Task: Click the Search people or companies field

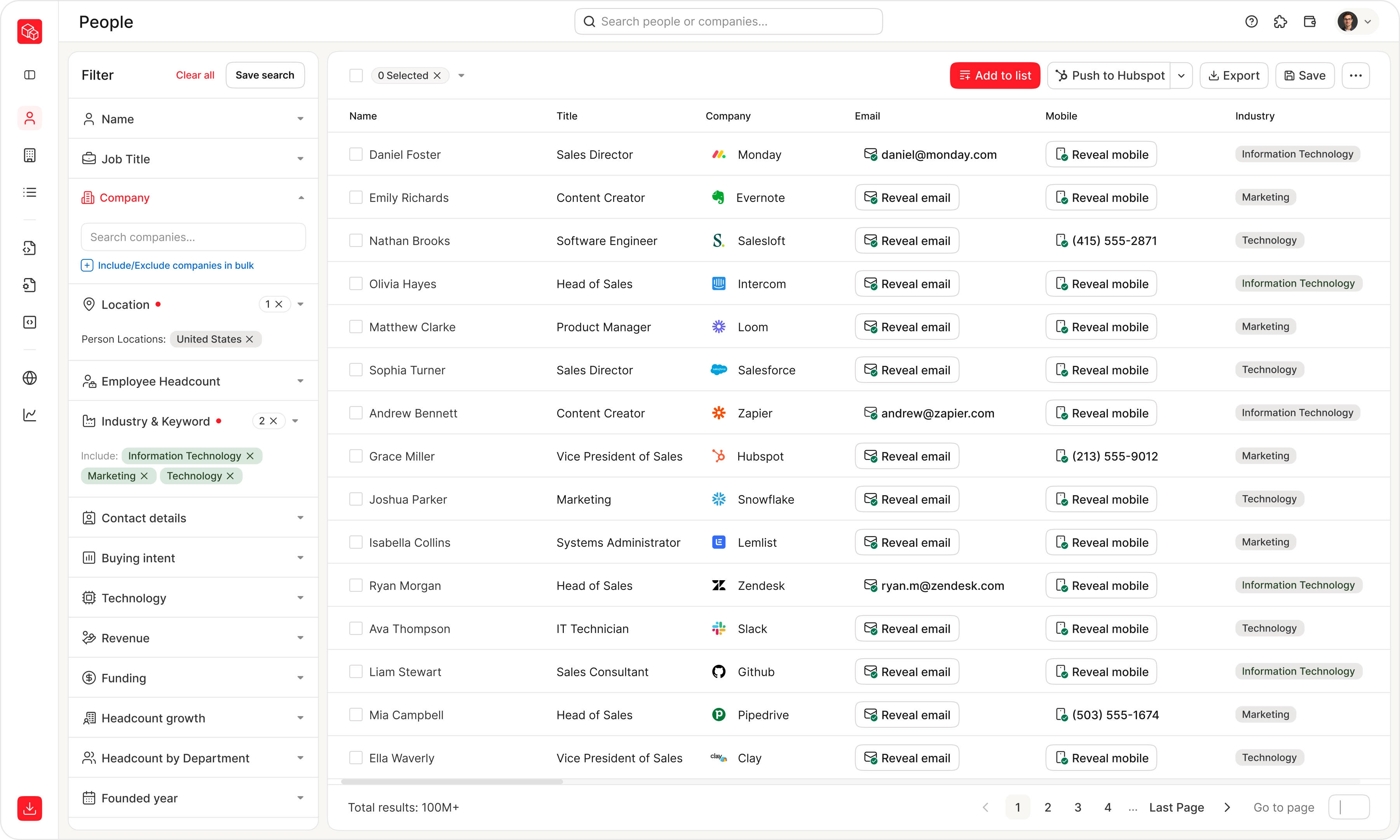Action: click(x=728, y=21)
